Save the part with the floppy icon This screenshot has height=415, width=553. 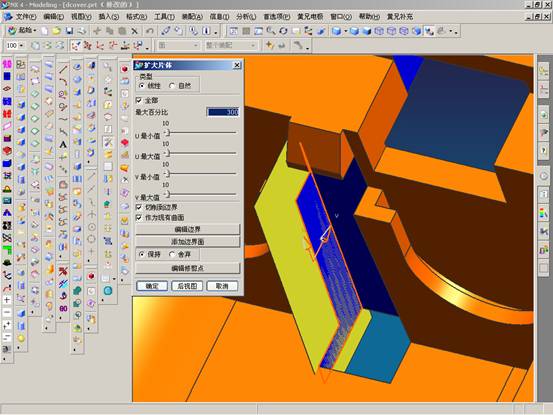coord(69,31)
